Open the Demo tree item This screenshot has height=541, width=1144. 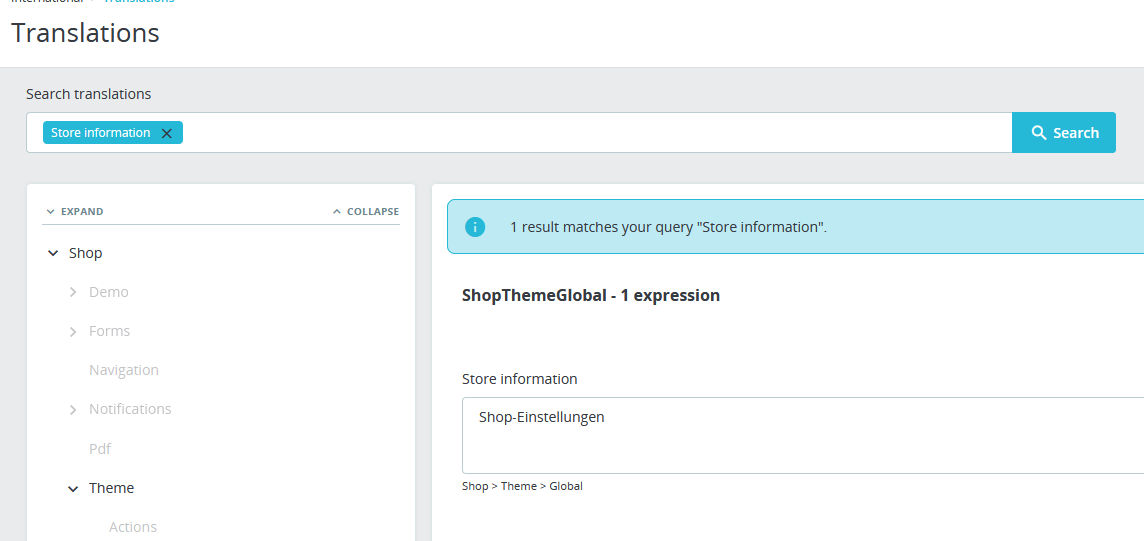tap(109, 293)
